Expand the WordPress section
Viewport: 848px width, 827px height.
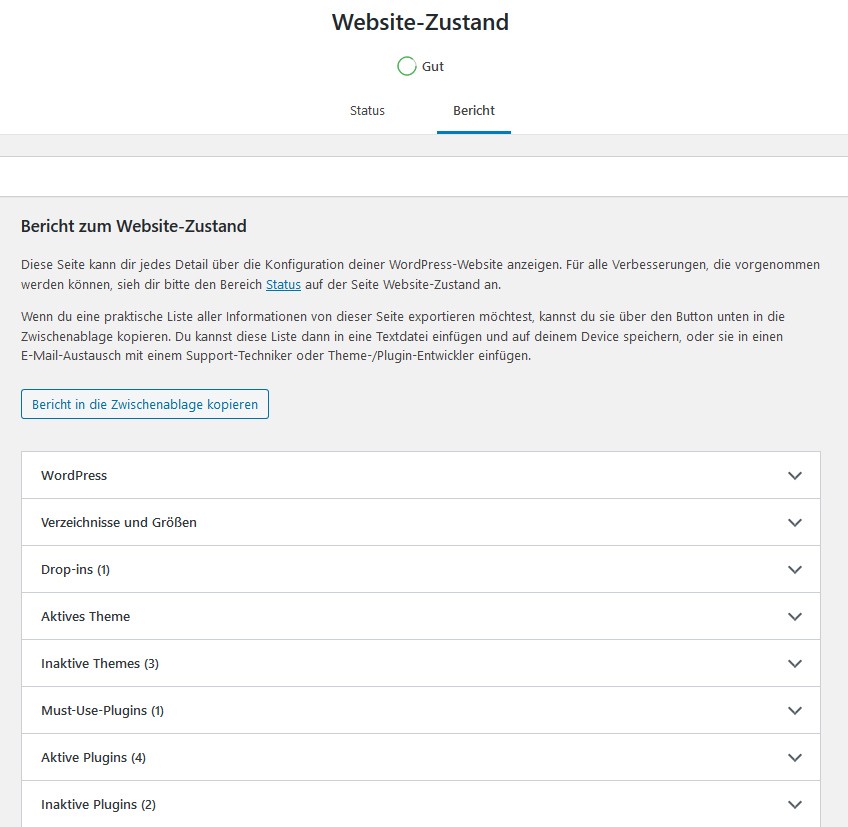(421, 475)
